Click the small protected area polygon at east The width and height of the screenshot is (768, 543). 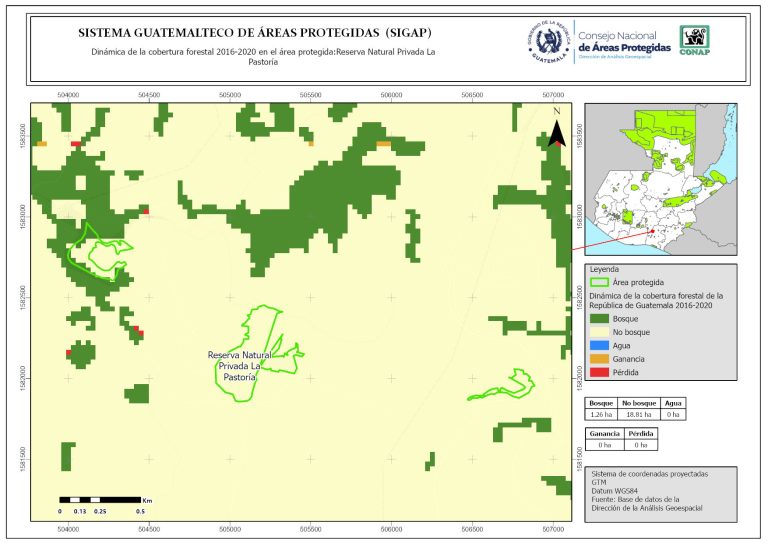pyautogui.click(x=503, y=386)
